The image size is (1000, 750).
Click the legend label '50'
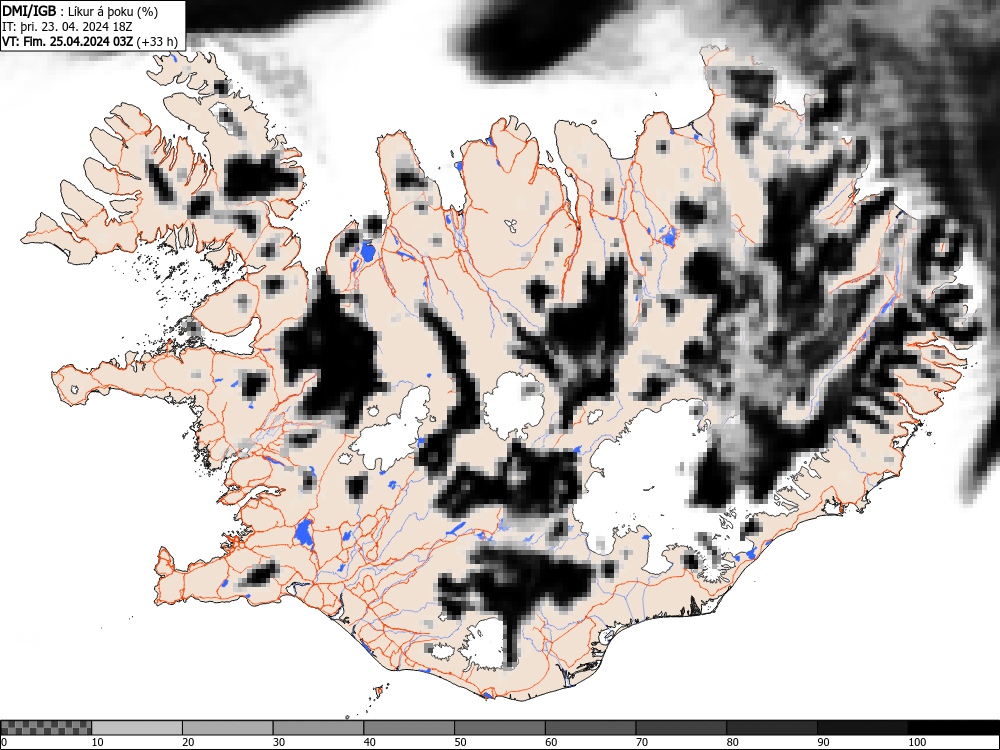pyautogui.click(x=460, y=742)
